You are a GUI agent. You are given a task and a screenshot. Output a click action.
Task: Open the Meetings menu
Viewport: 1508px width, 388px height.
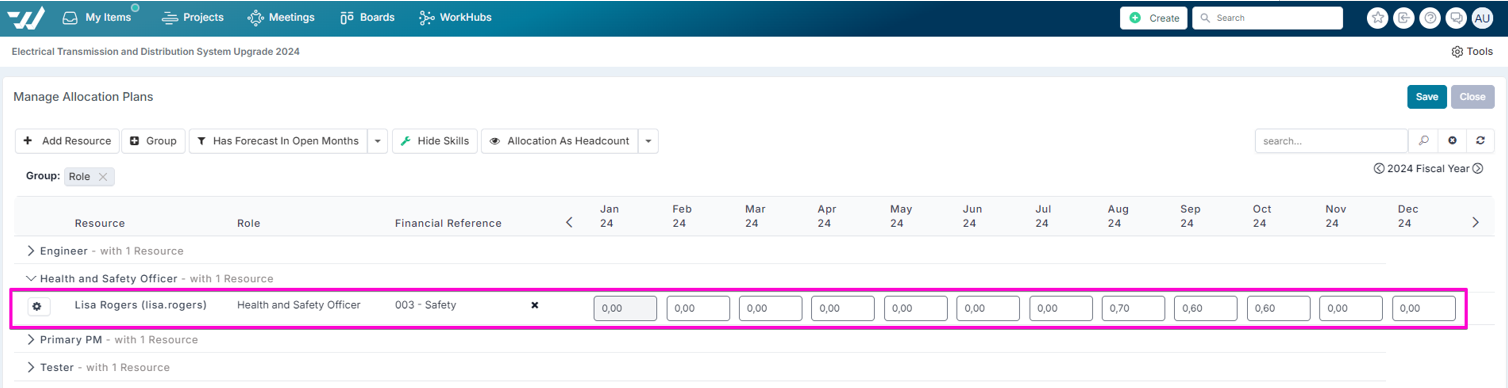coord(281,18)
